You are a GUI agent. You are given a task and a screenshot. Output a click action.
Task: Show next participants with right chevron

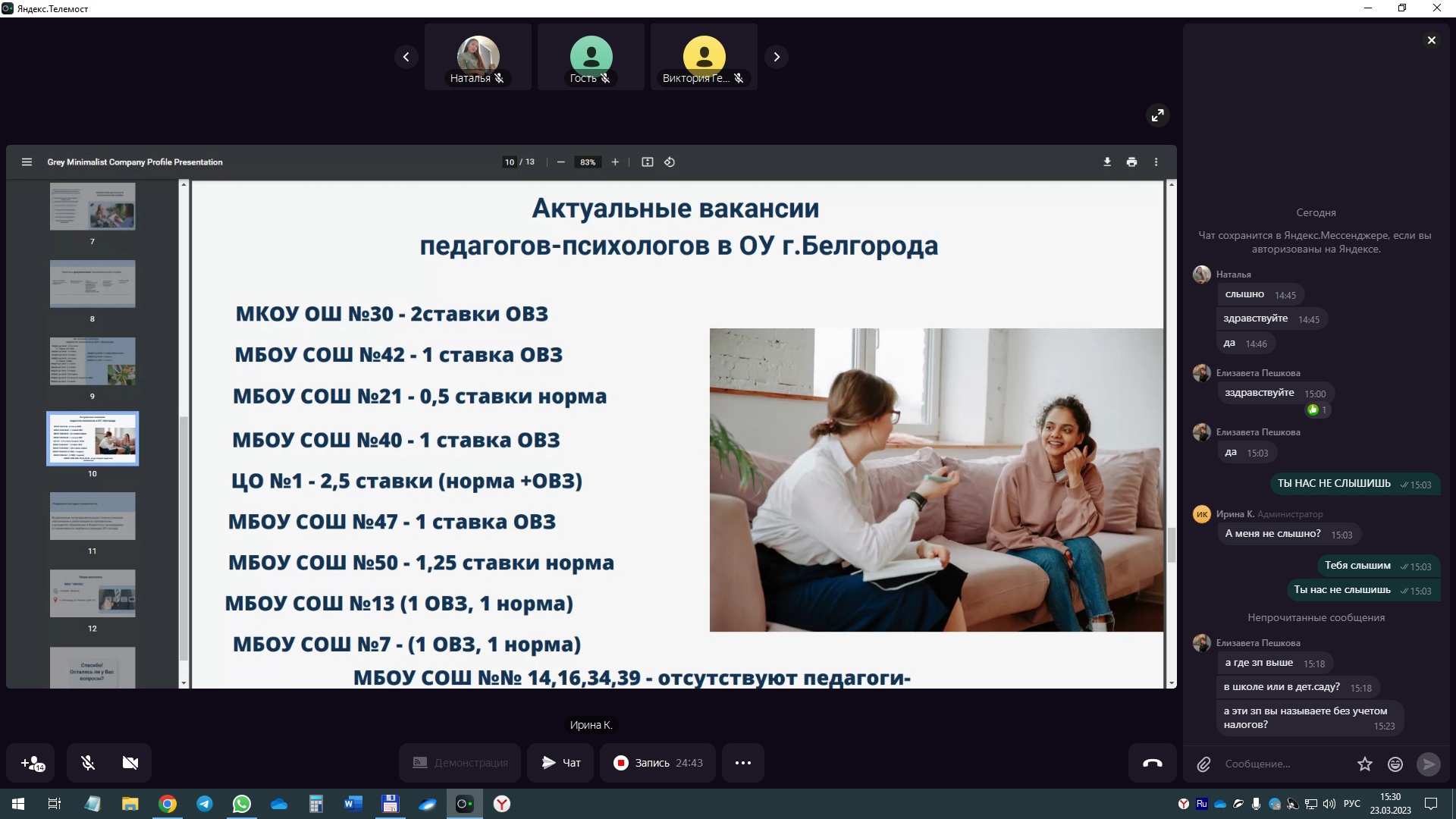coord(776,57)
